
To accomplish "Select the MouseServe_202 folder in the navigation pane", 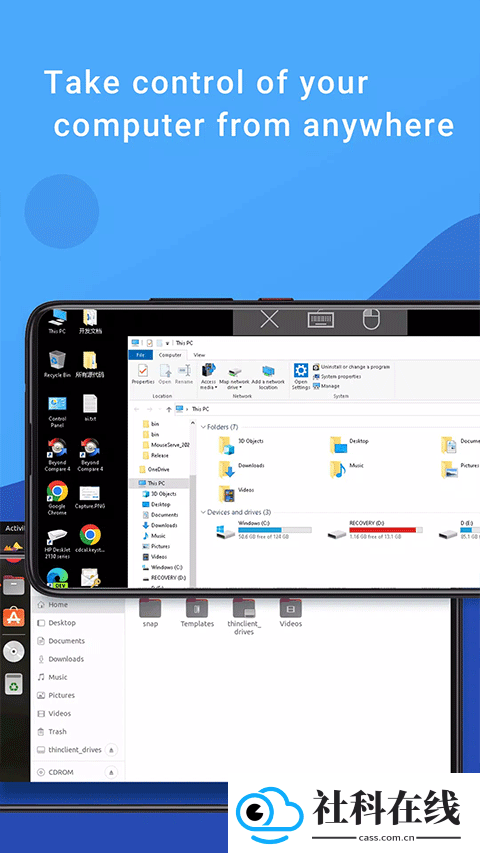I will click(x=165, y=444).
